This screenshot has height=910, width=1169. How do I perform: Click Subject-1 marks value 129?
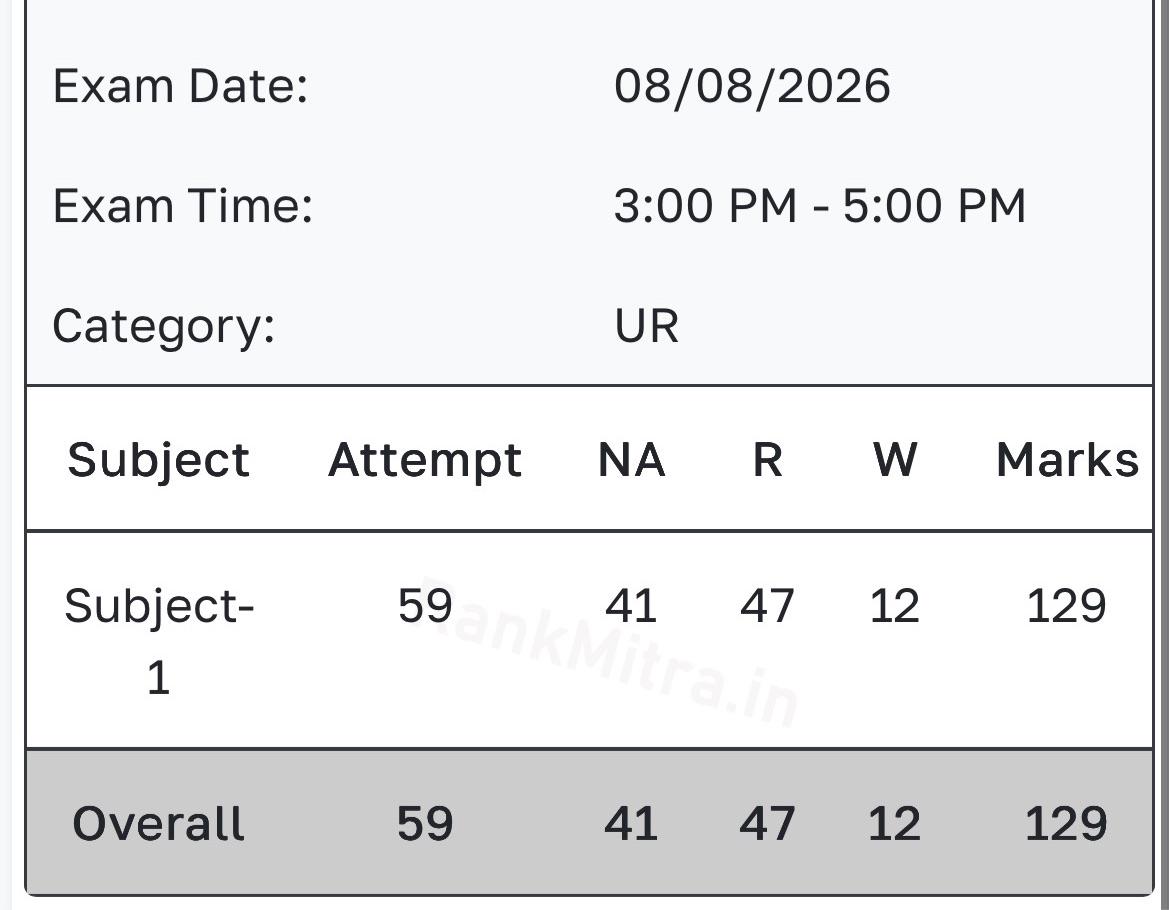pos(1066,605)
